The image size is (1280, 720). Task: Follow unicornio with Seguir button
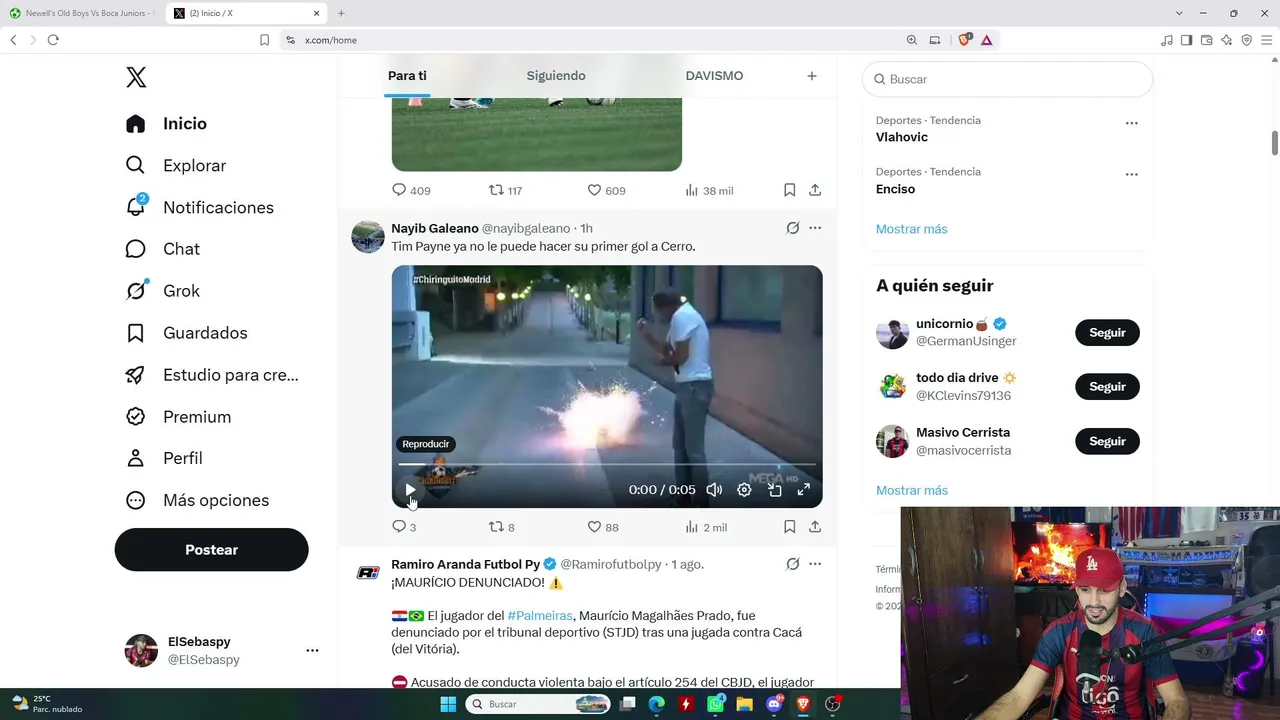(1107, 333)
